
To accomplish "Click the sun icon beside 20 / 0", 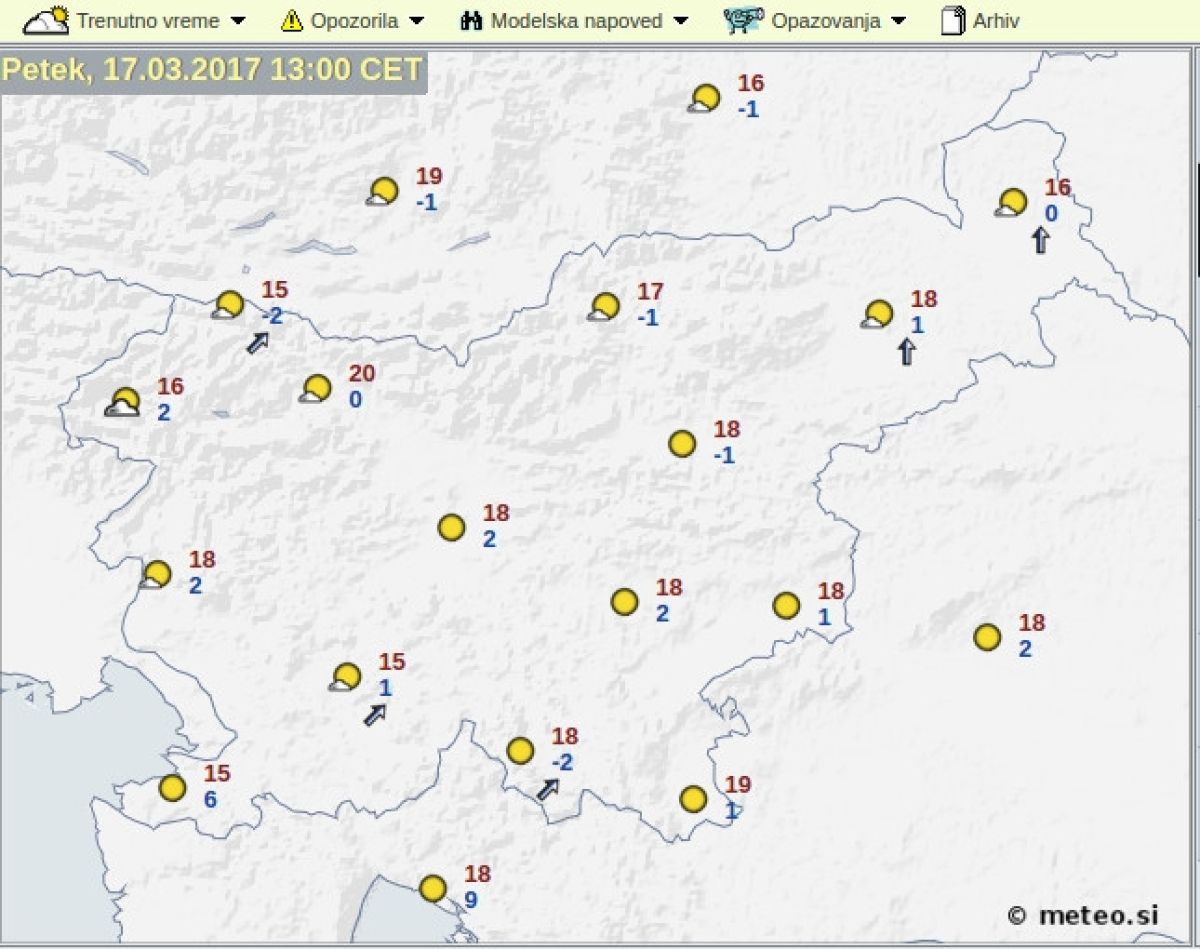I will 316,389.
